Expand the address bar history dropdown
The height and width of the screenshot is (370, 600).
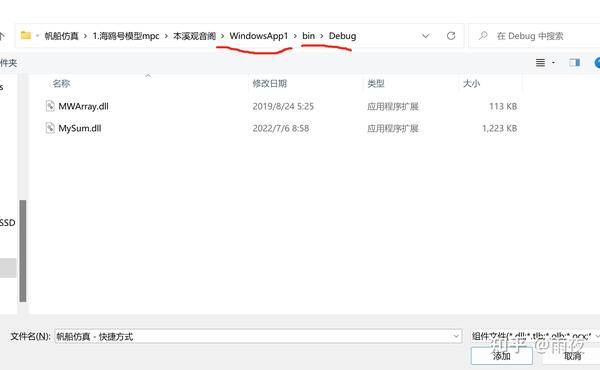[x=426, y=36]
